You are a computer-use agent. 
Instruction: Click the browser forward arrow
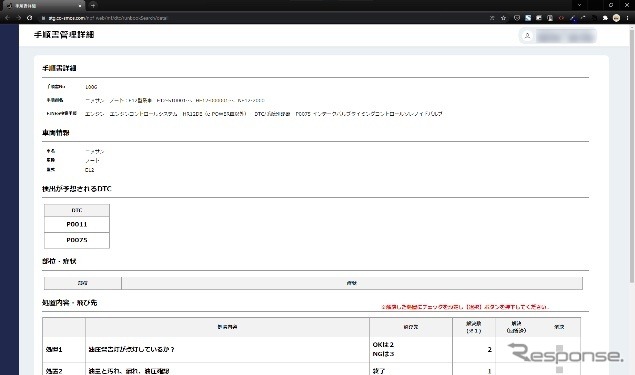(x=18, y=18)
